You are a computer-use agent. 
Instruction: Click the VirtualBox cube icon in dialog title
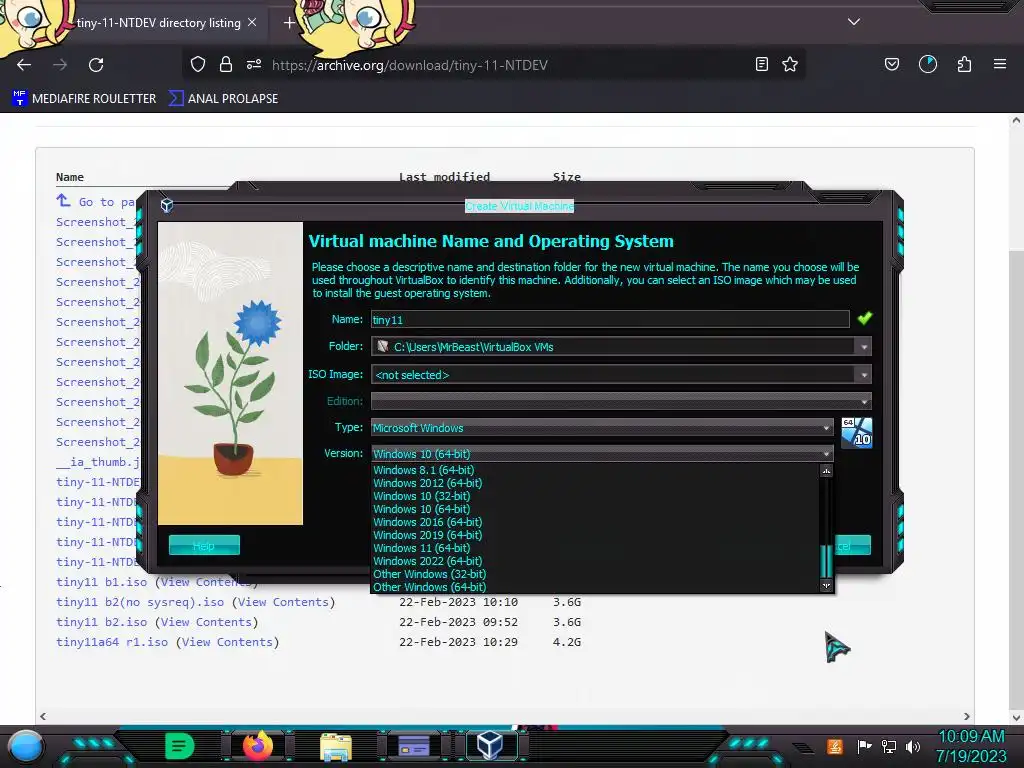coord(167,205)
